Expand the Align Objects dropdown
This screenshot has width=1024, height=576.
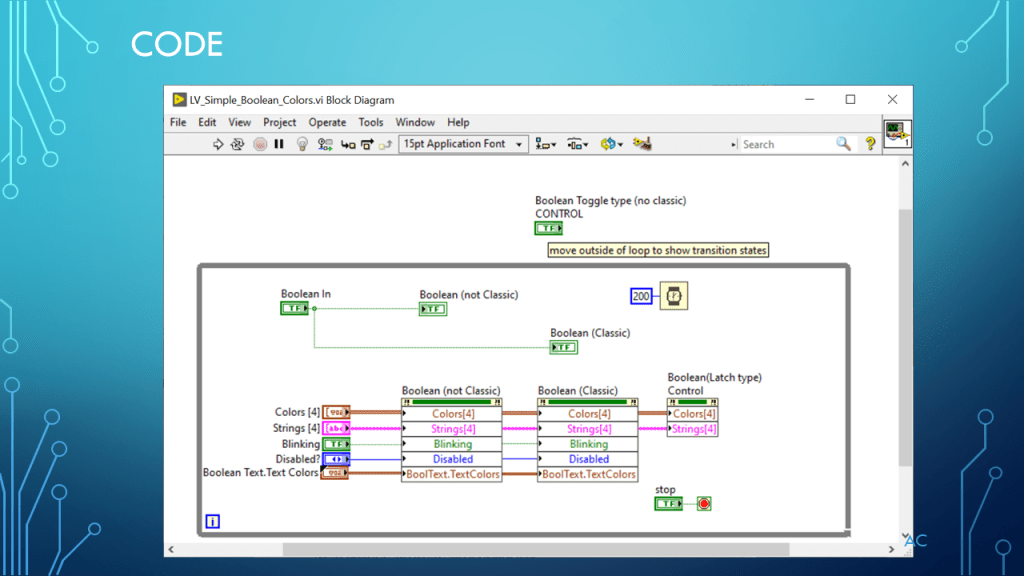546,144
